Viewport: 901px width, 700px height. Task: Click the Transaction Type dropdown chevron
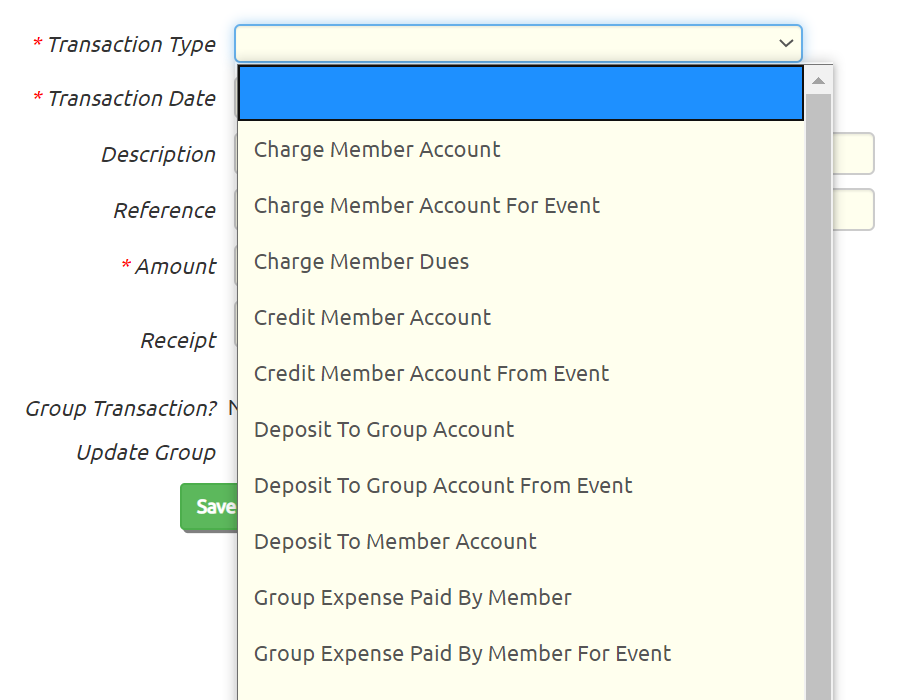786,43
